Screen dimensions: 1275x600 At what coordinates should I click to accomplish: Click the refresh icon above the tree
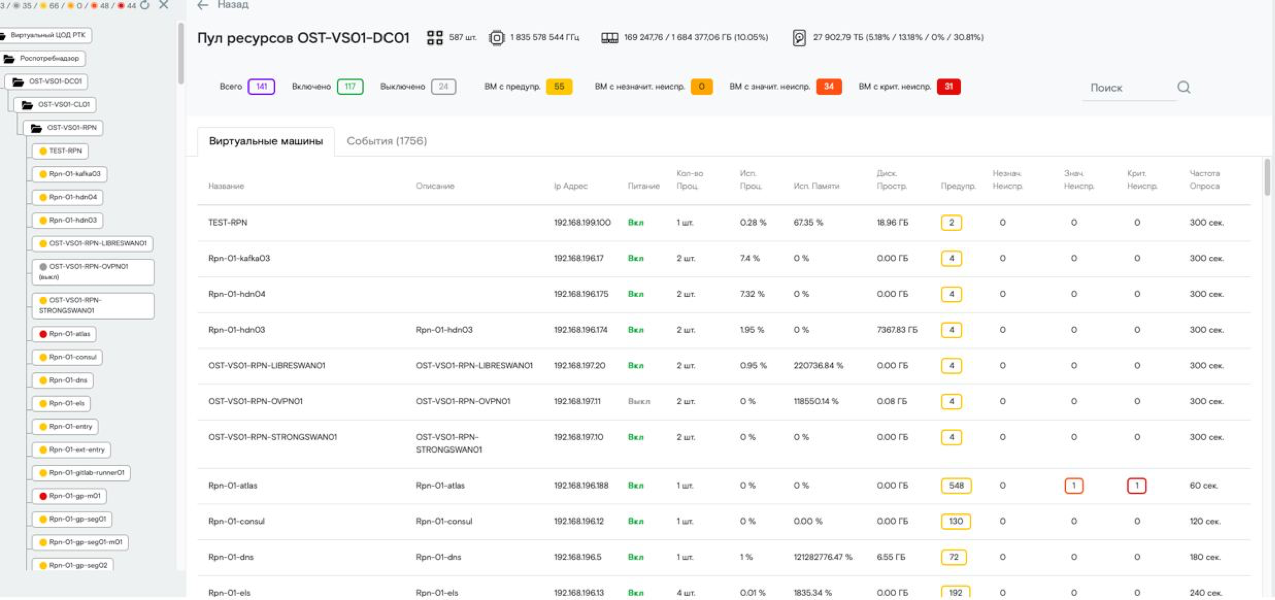tap(145, 6)
